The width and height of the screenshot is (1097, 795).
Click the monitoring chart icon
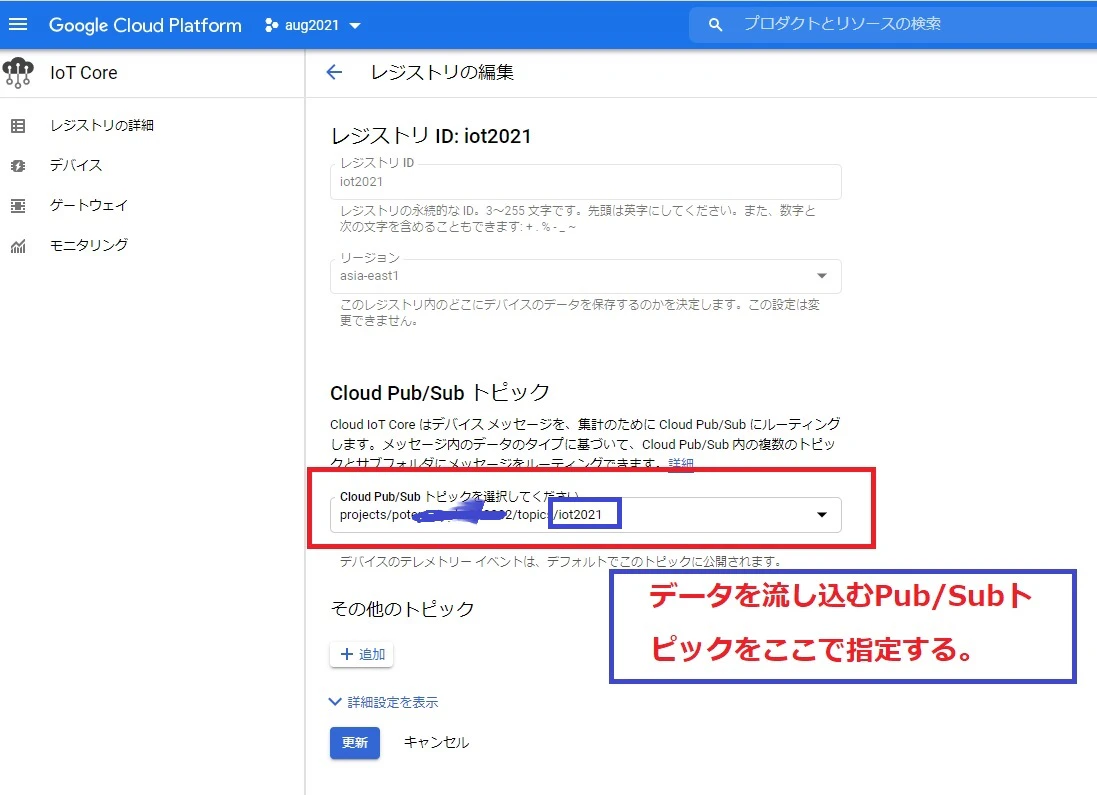[18, 246]
